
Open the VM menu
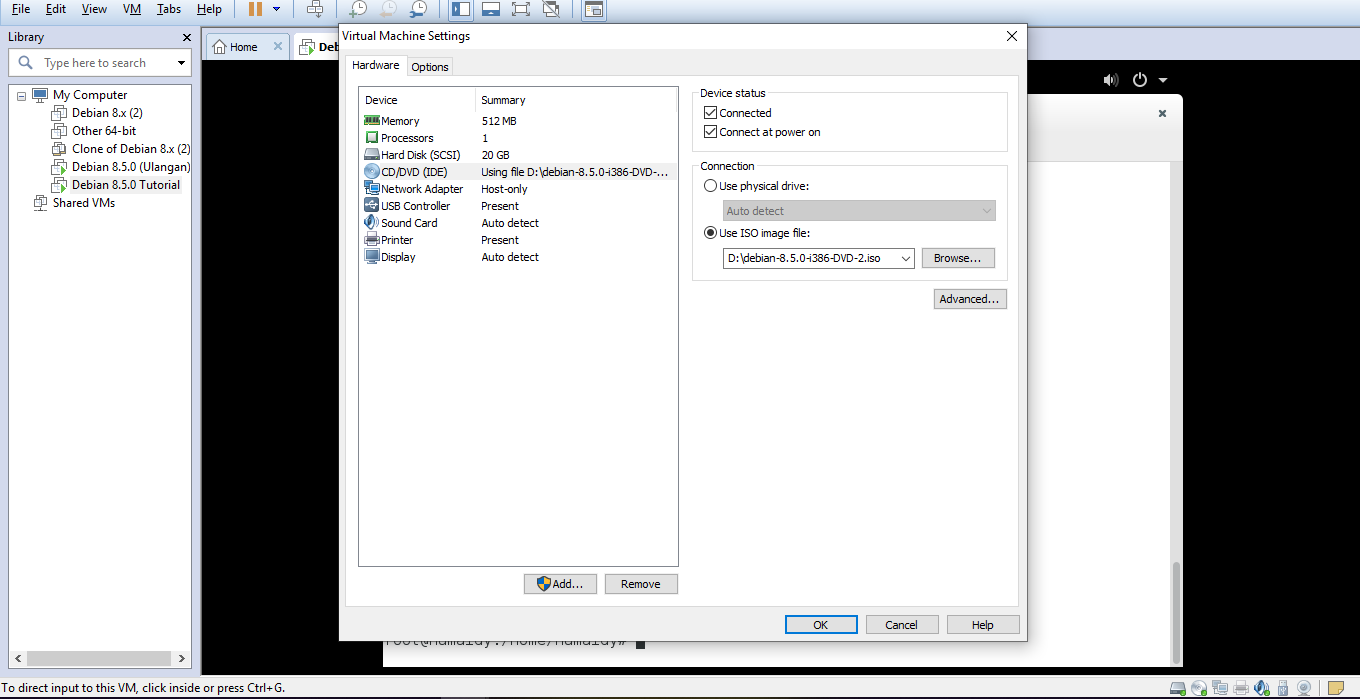tap(132, 9)
